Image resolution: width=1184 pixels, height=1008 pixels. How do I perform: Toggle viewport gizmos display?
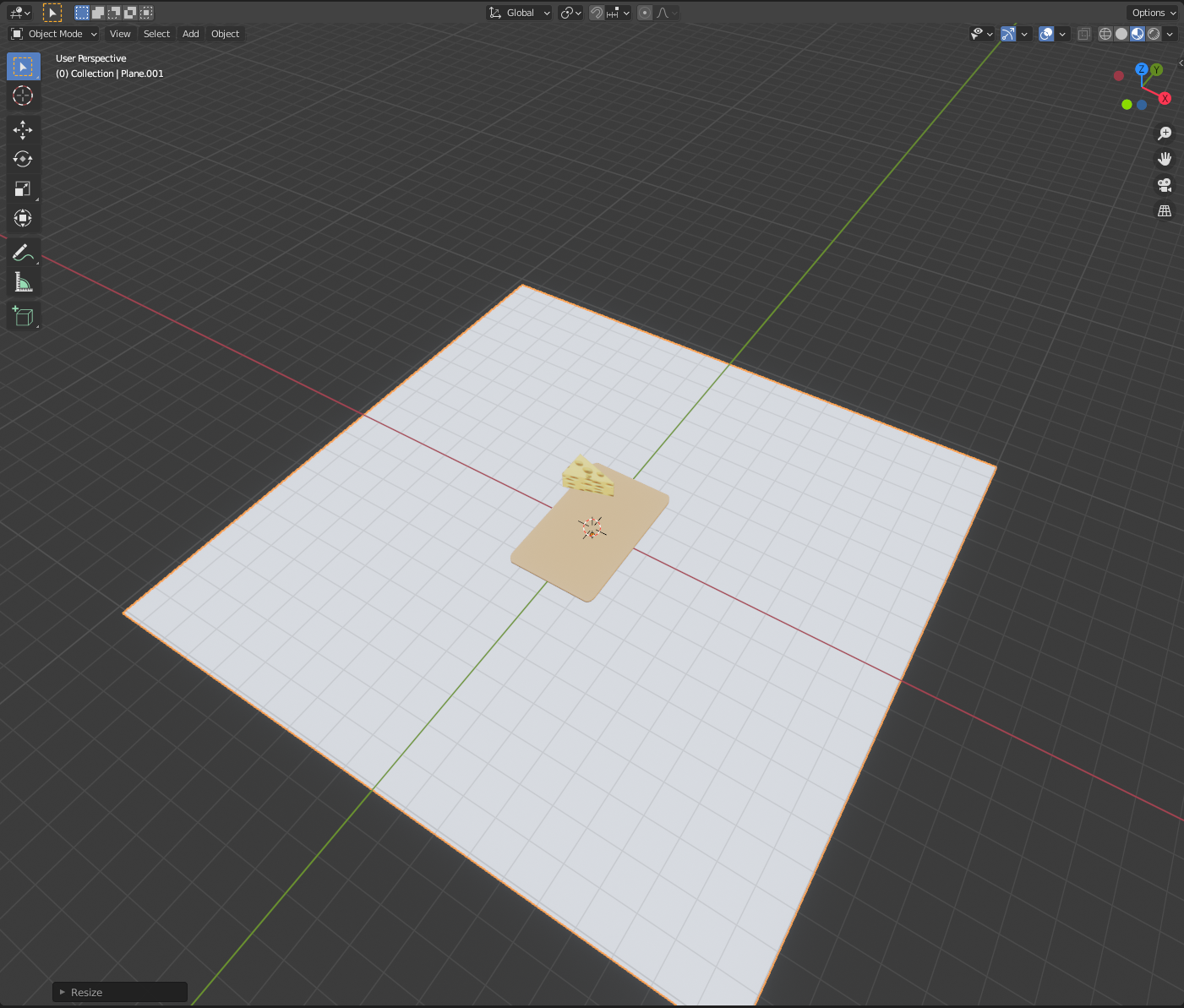[1007, 34]
